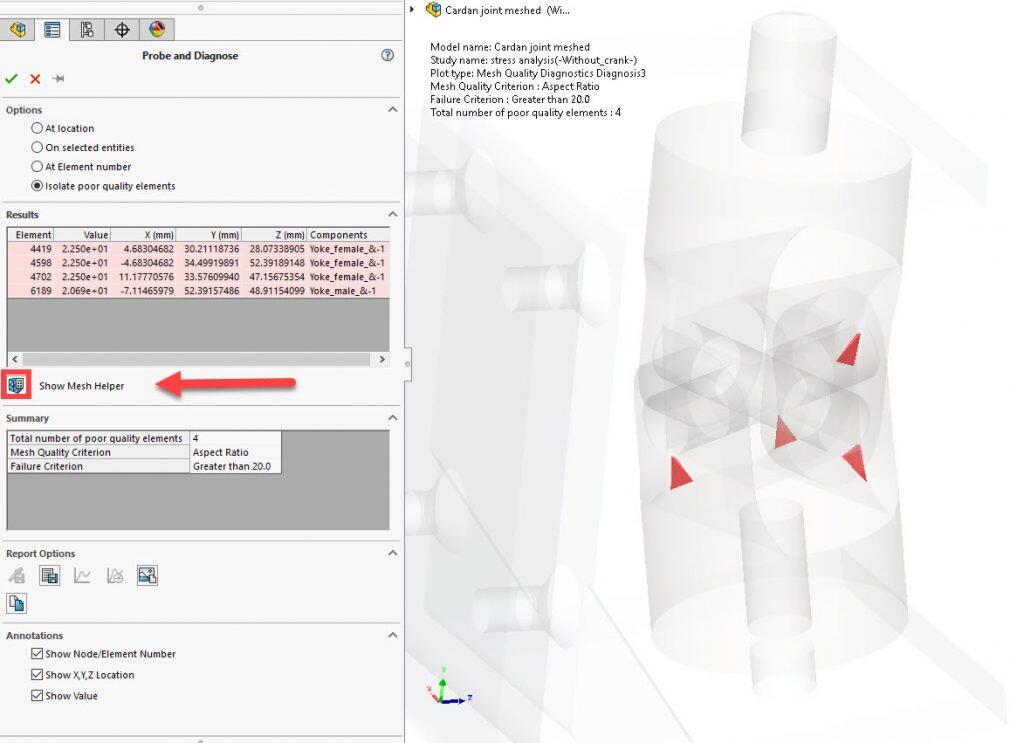Collapse the Results section
Screen dimensions: 1024x743
392,214
